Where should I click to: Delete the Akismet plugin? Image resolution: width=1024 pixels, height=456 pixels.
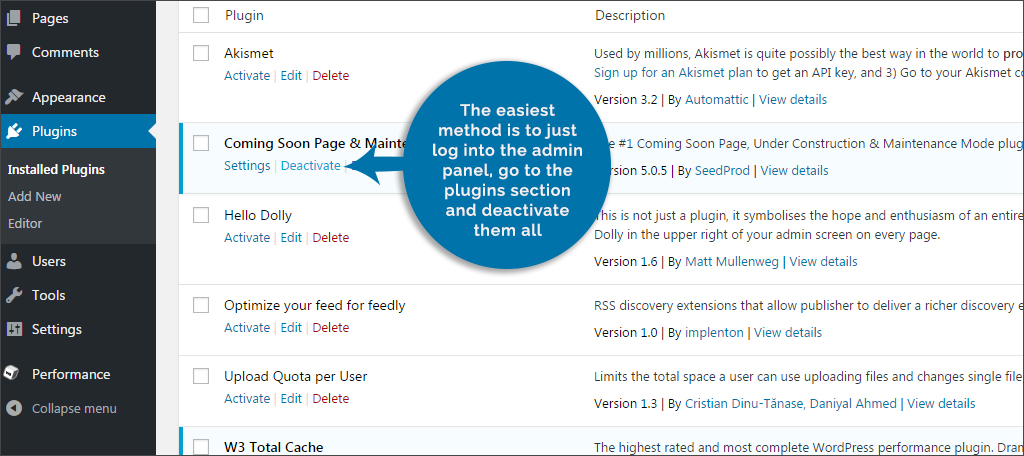click(x=330, y=76)
